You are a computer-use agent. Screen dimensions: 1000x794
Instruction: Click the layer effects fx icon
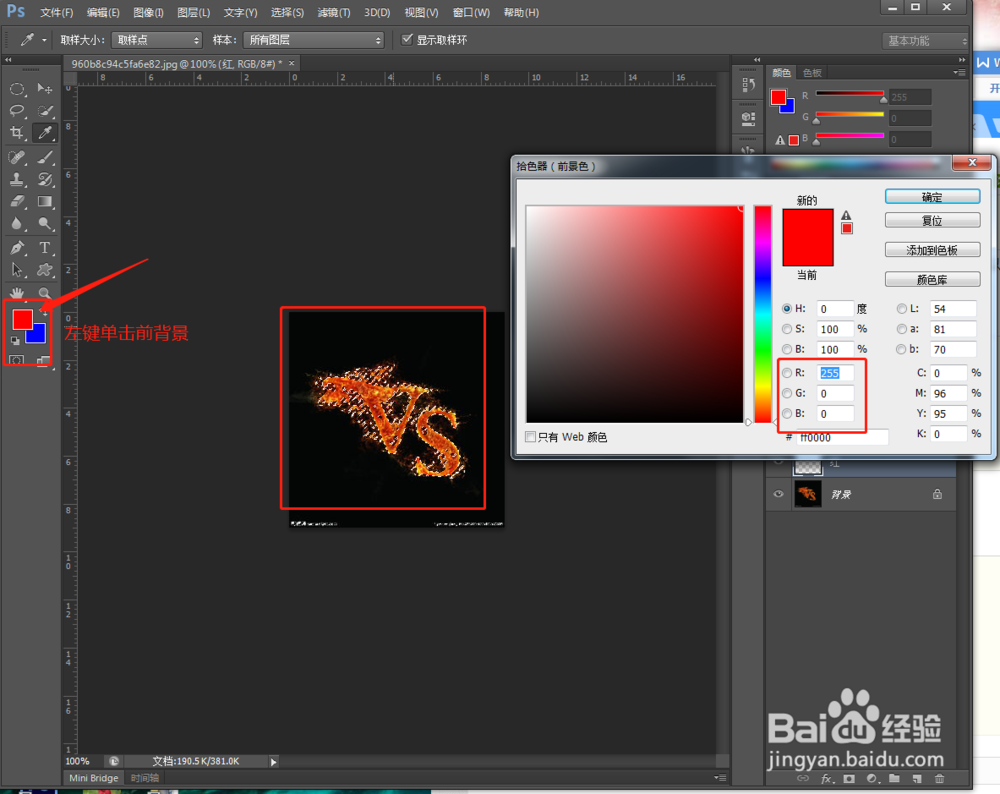coord(827,779)
